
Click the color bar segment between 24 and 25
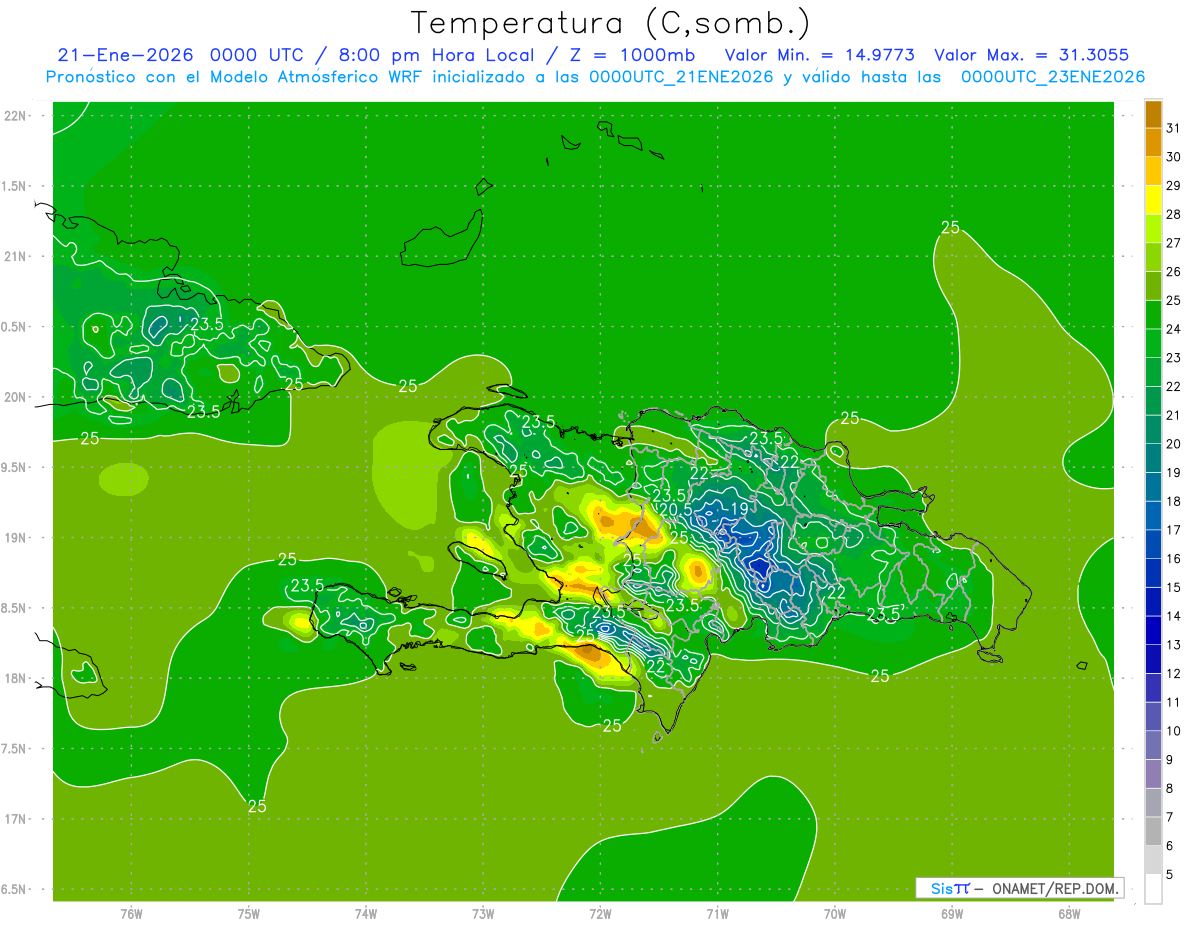[x=1153, y=315]
